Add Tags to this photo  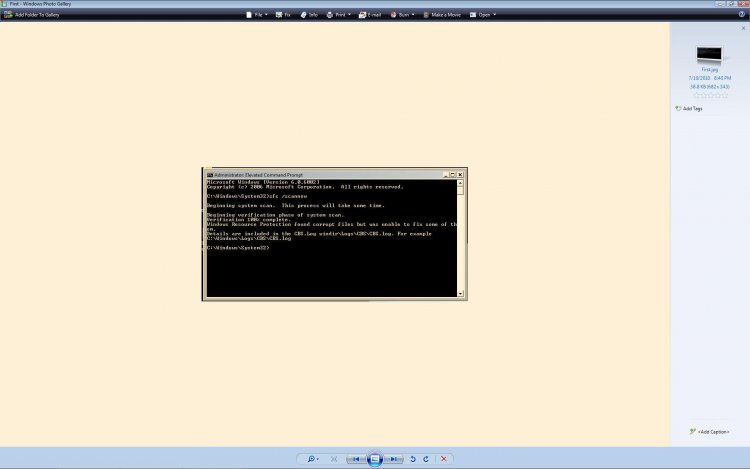point(689,109)
